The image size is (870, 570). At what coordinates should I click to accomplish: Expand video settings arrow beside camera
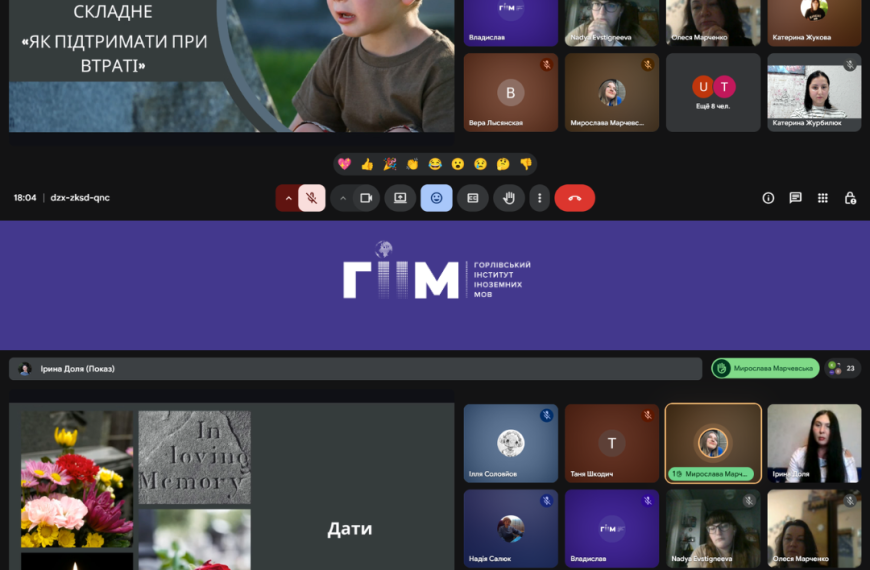(342, 198)
